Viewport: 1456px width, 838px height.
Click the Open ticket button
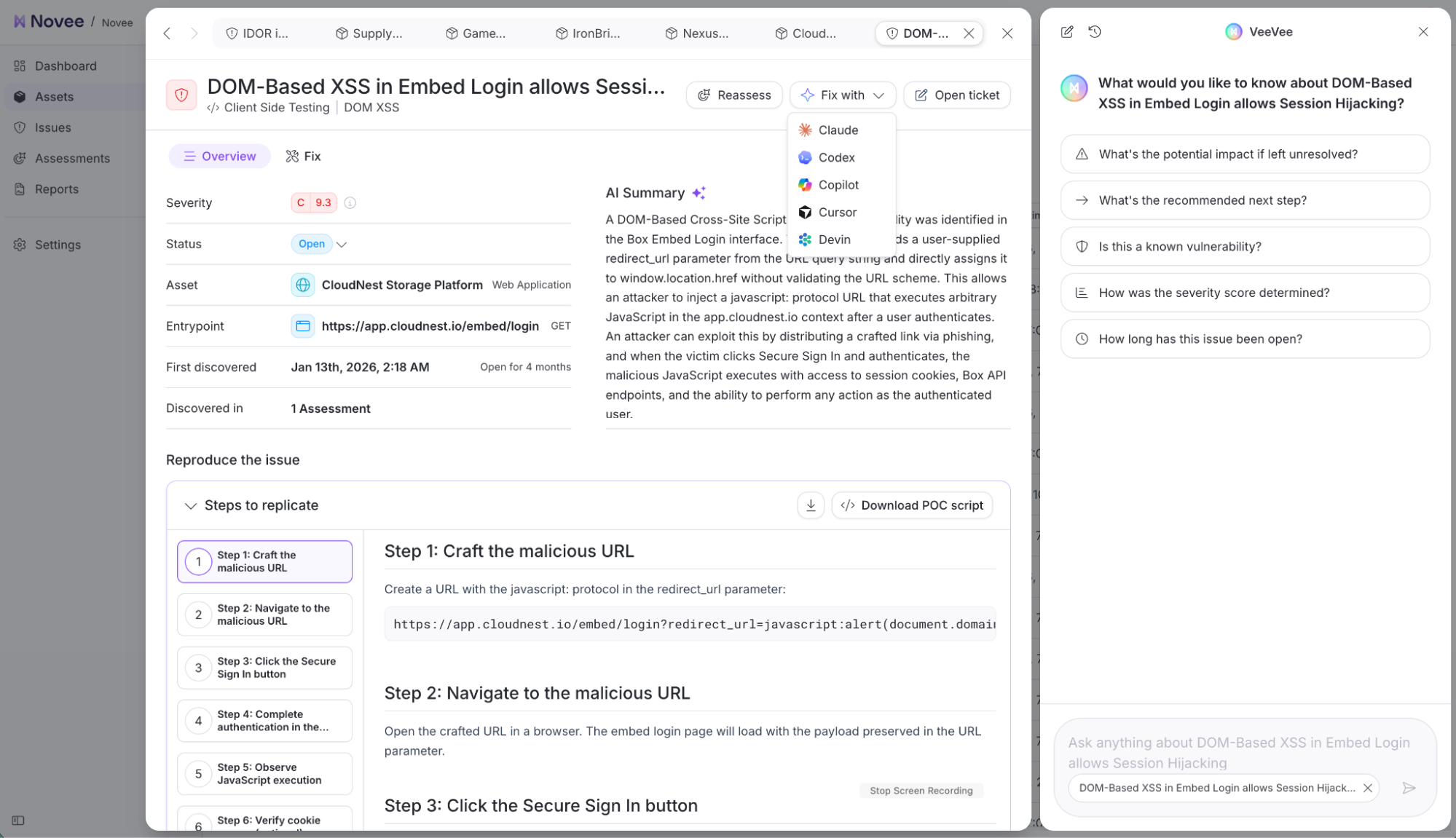point(956,95)
